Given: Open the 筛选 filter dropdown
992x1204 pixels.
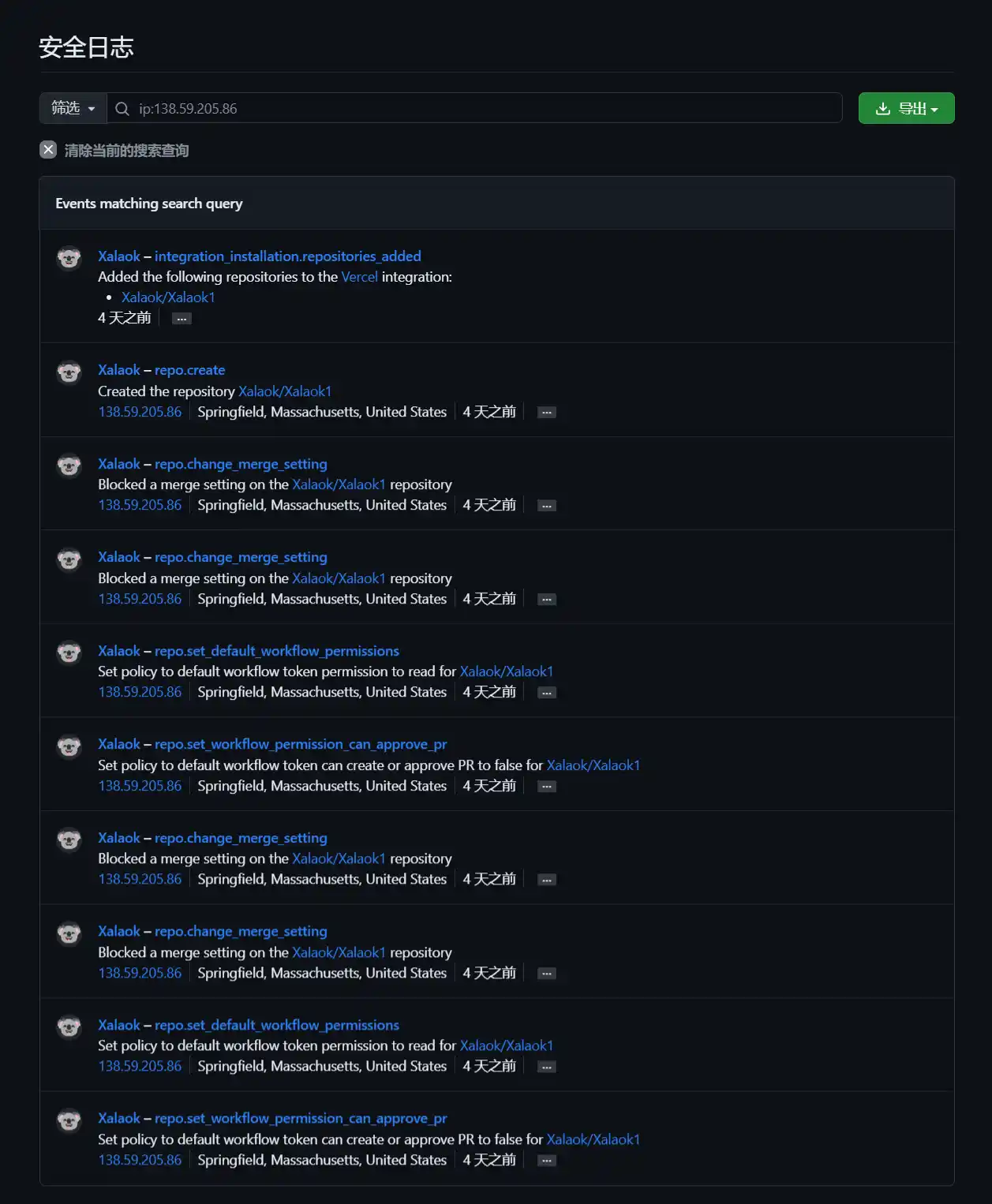Looking at the screenshot, I should 72,108.
